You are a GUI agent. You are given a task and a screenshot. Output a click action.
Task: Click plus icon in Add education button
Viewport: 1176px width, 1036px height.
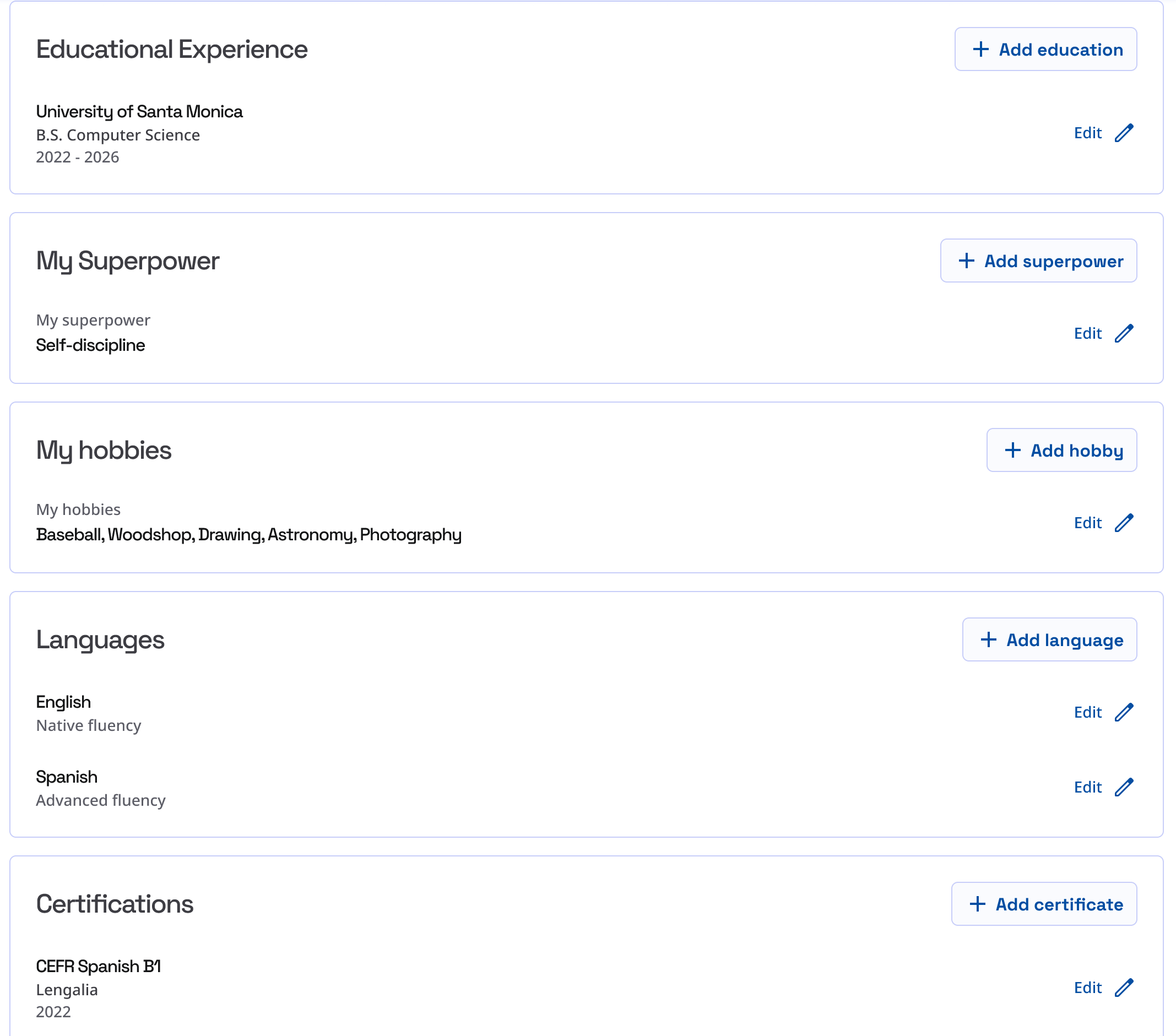point(980,50)
